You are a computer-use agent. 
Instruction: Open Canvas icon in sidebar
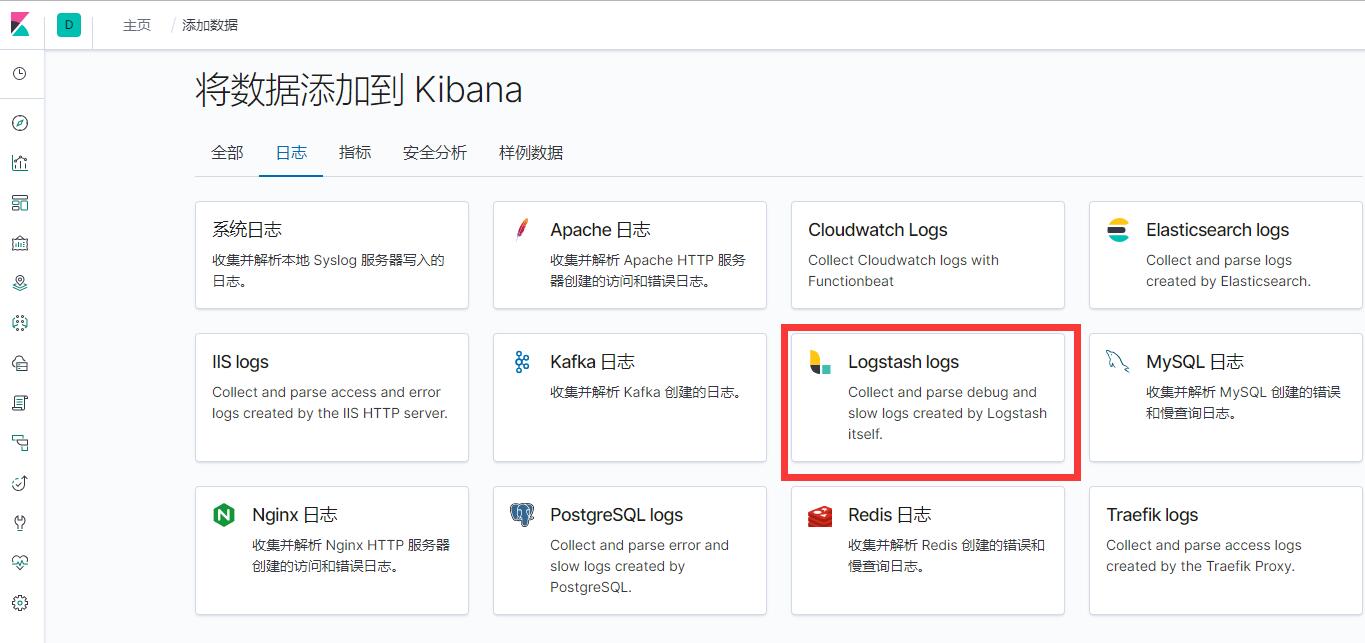pos(20,243)
